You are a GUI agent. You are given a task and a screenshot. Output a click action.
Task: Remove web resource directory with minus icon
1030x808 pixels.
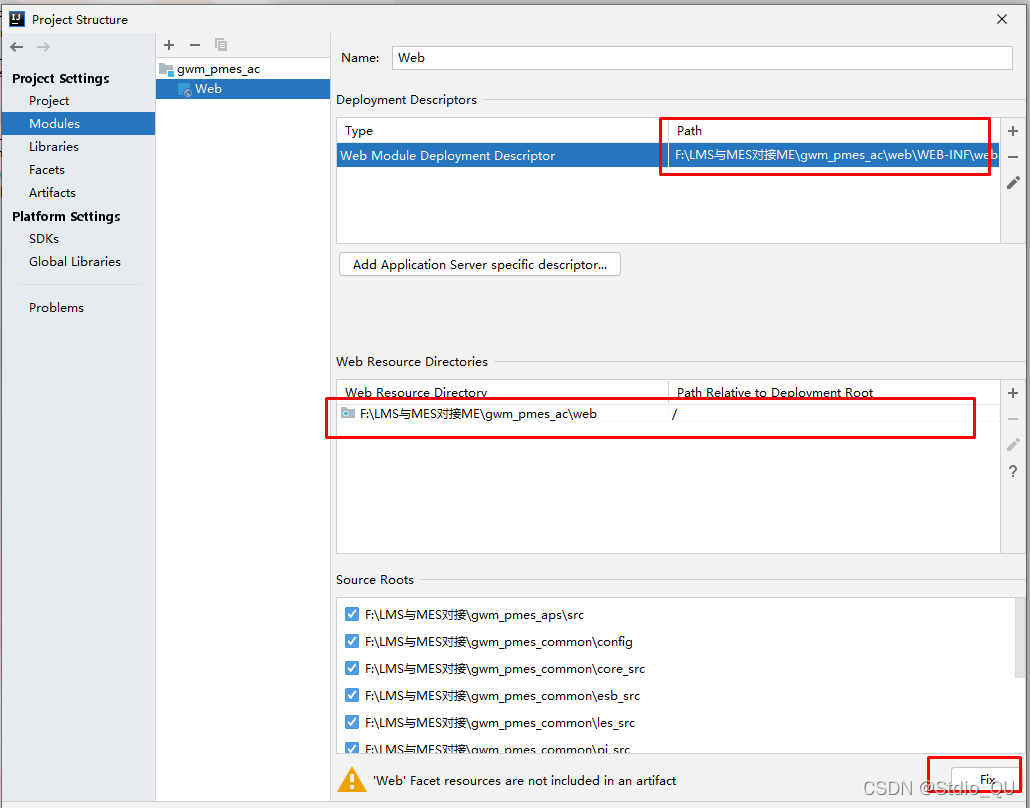(1013, 419)
